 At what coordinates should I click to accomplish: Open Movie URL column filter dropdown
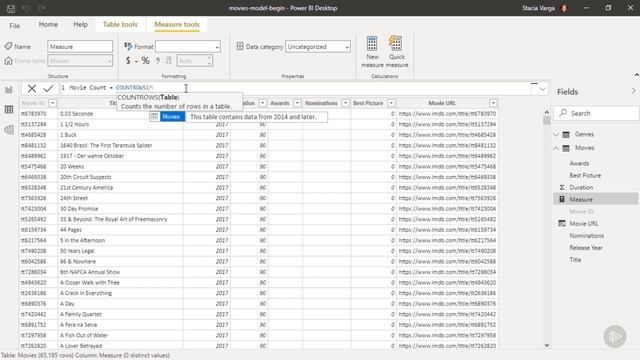click(x=493, y=103)
